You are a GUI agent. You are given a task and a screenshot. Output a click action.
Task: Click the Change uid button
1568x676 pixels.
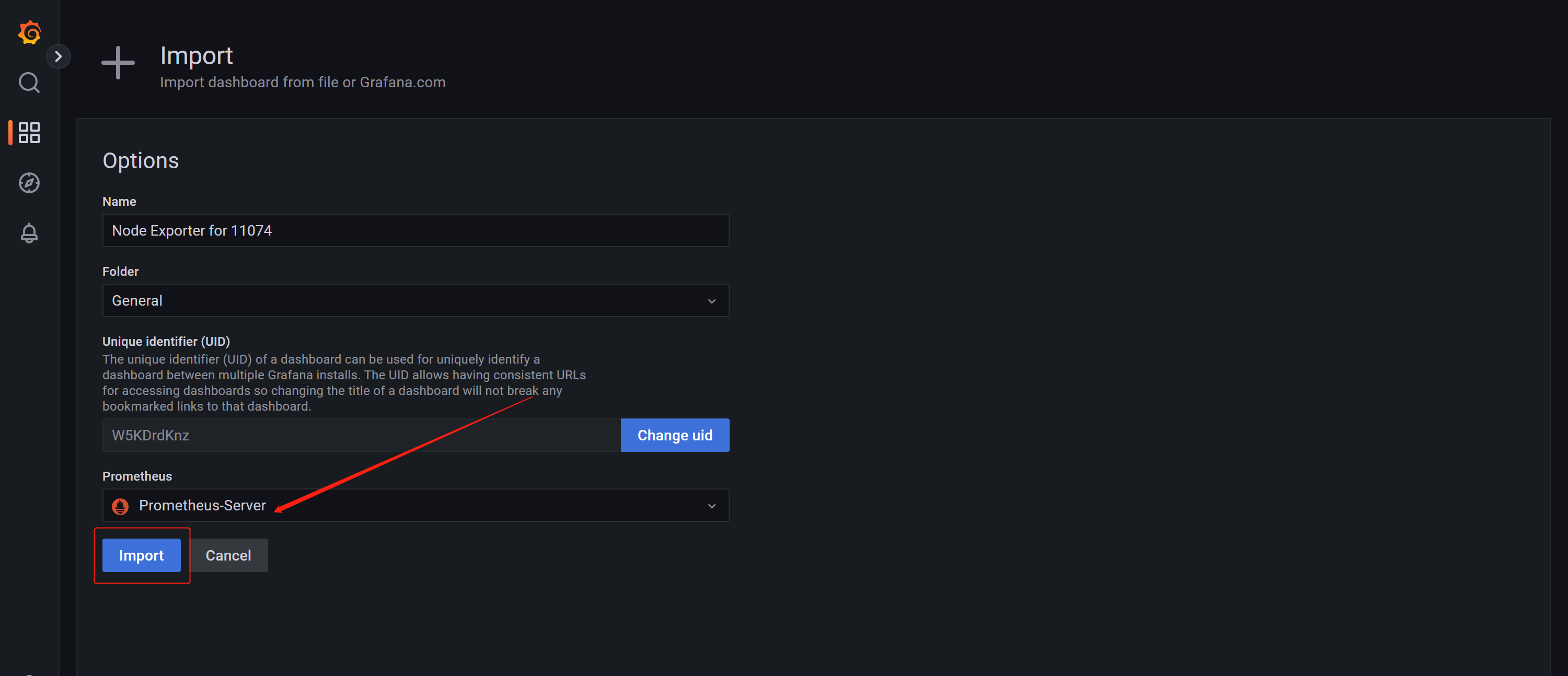675,436
